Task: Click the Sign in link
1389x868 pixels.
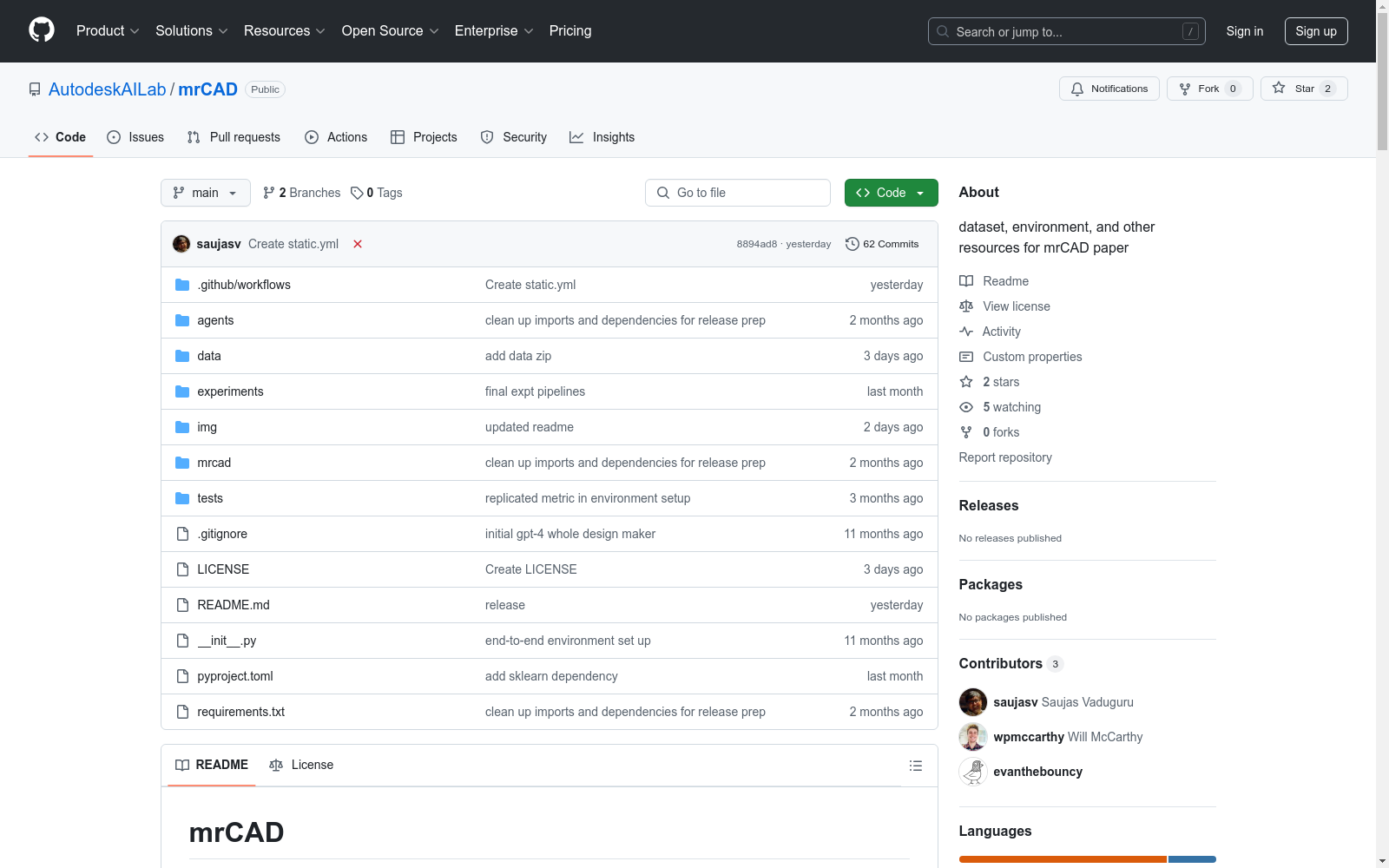Action: [1245, 31]
